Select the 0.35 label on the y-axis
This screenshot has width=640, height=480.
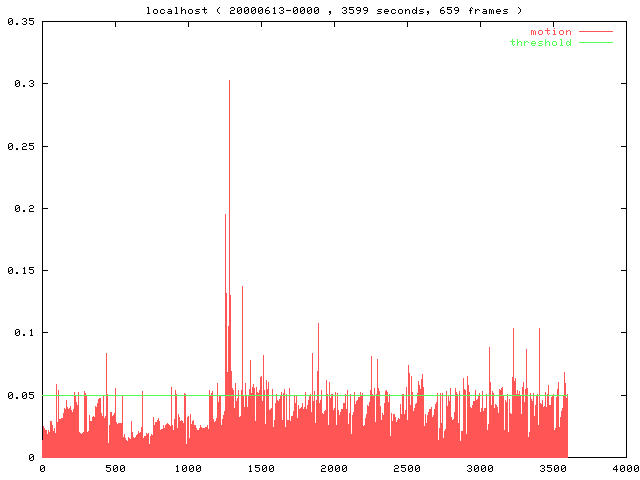[x=20, y=21]
